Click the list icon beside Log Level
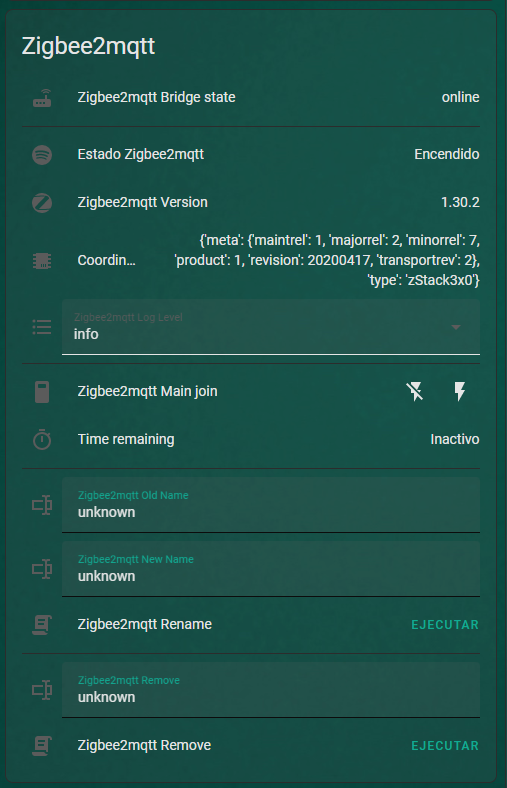 pyautogui.click(x=42, y=327)
